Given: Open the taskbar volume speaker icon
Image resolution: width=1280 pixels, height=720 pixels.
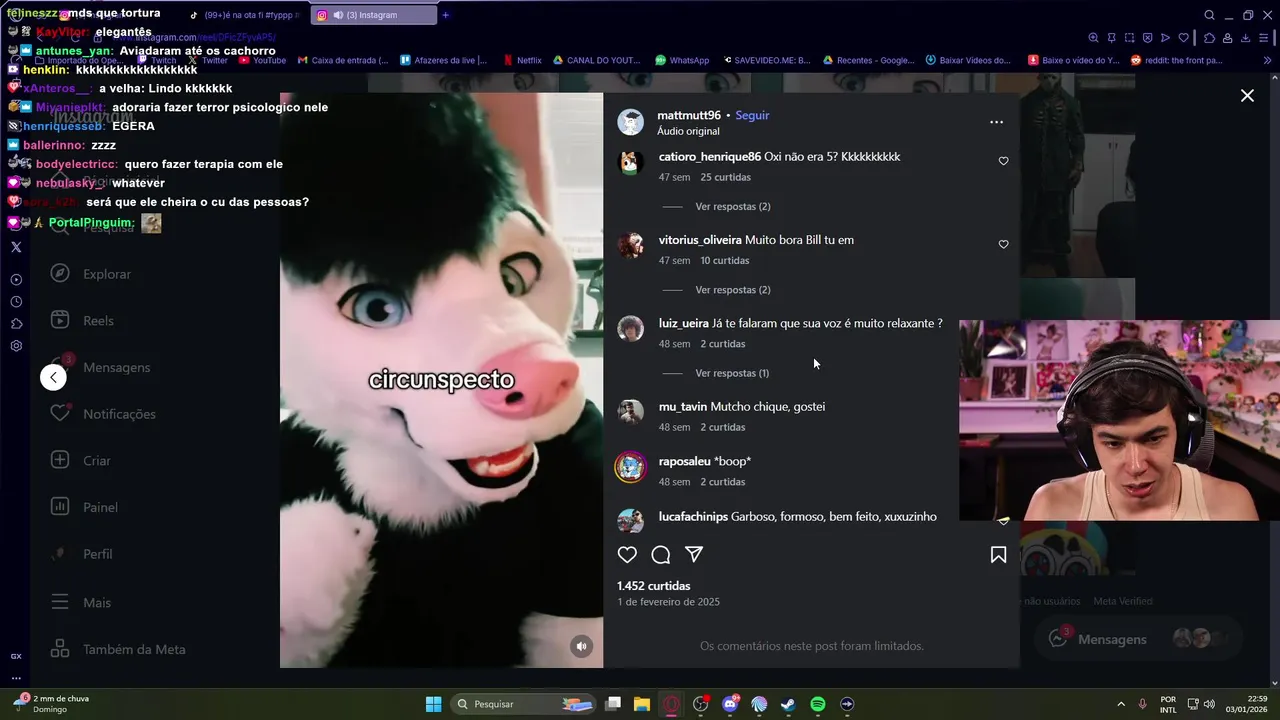Looking at the screenshot, I should 1210,704.
